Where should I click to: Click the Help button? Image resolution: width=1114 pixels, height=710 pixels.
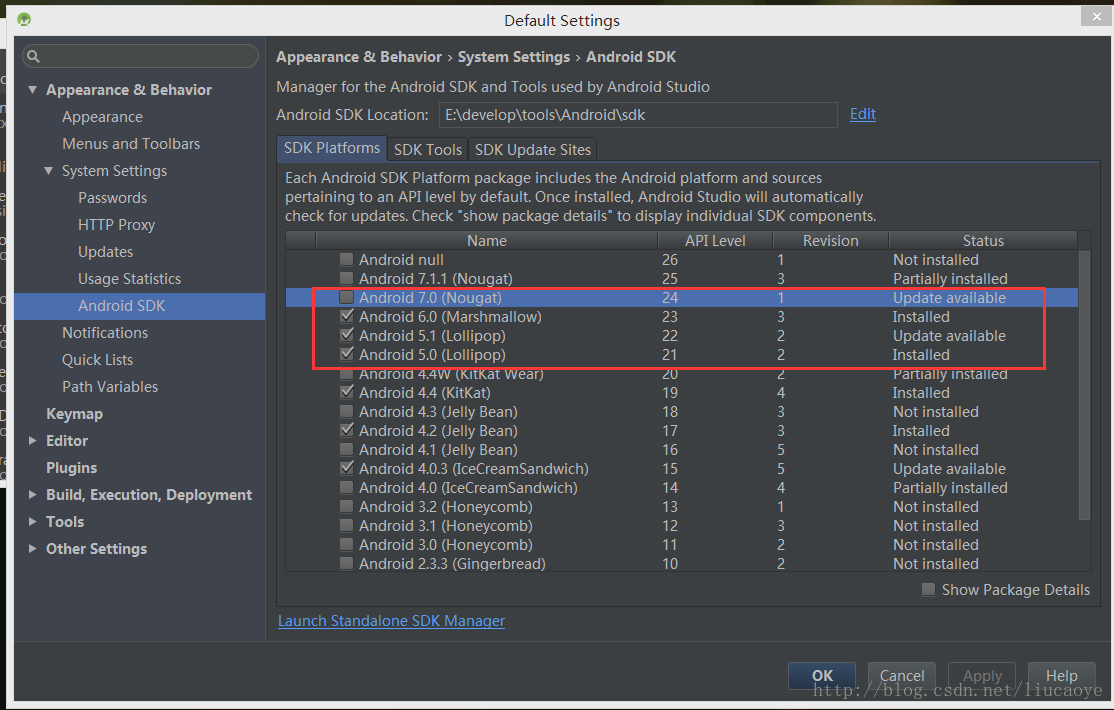click(x=1061, y=675)
